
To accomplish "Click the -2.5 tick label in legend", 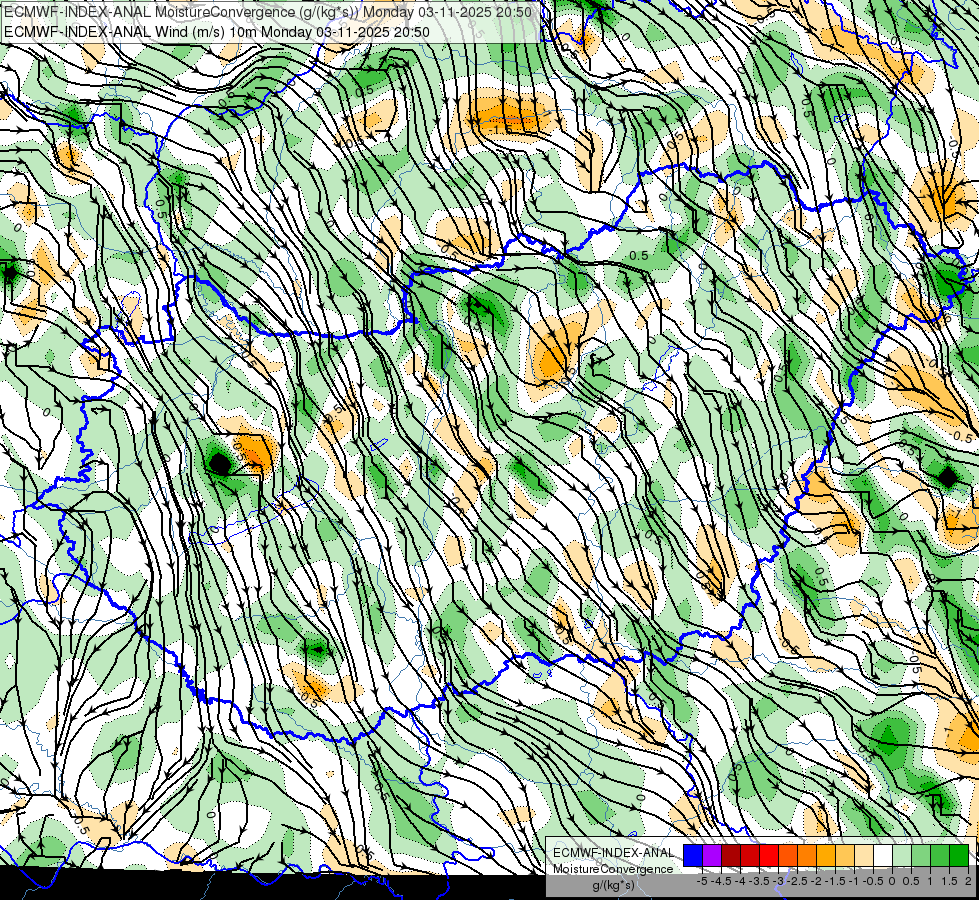I will click(x=798, y=881).
